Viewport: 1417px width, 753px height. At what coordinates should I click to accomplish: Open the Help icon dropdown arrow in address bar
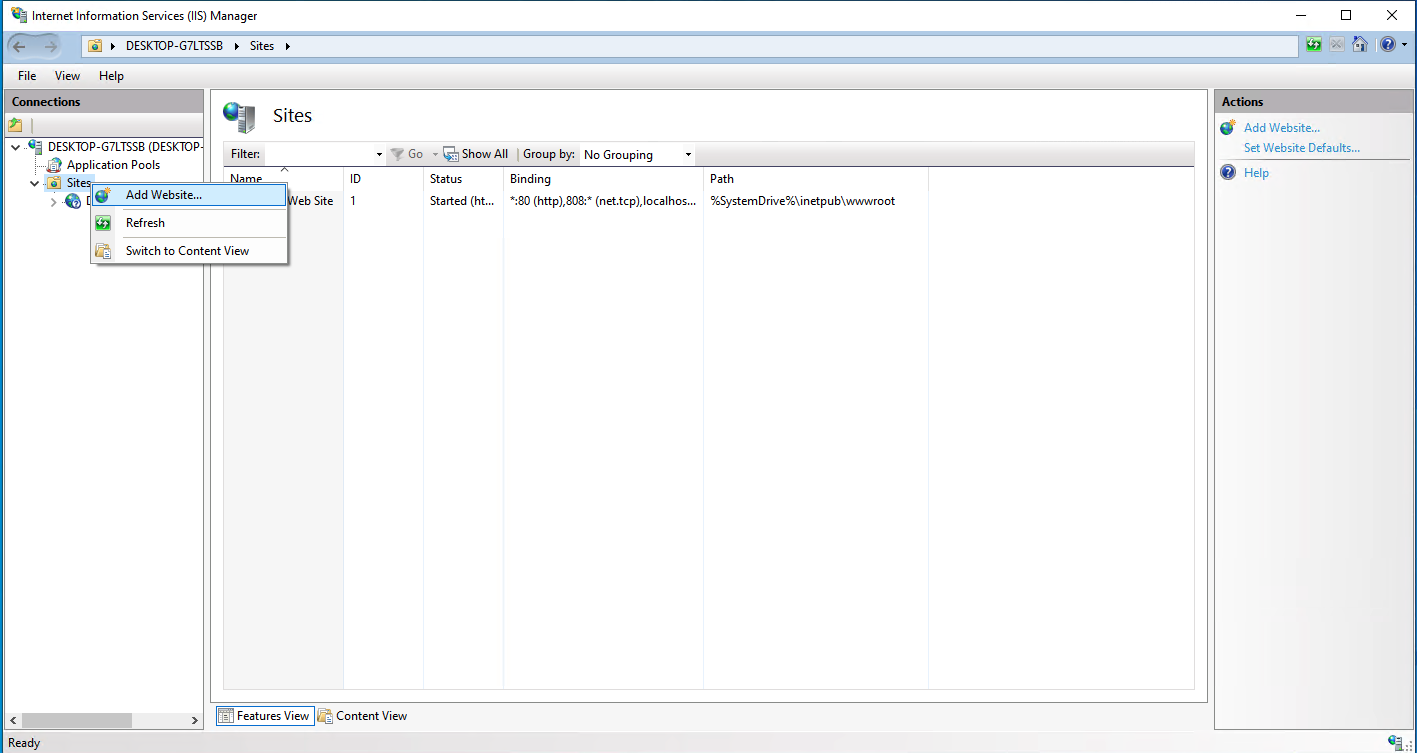1404,45
